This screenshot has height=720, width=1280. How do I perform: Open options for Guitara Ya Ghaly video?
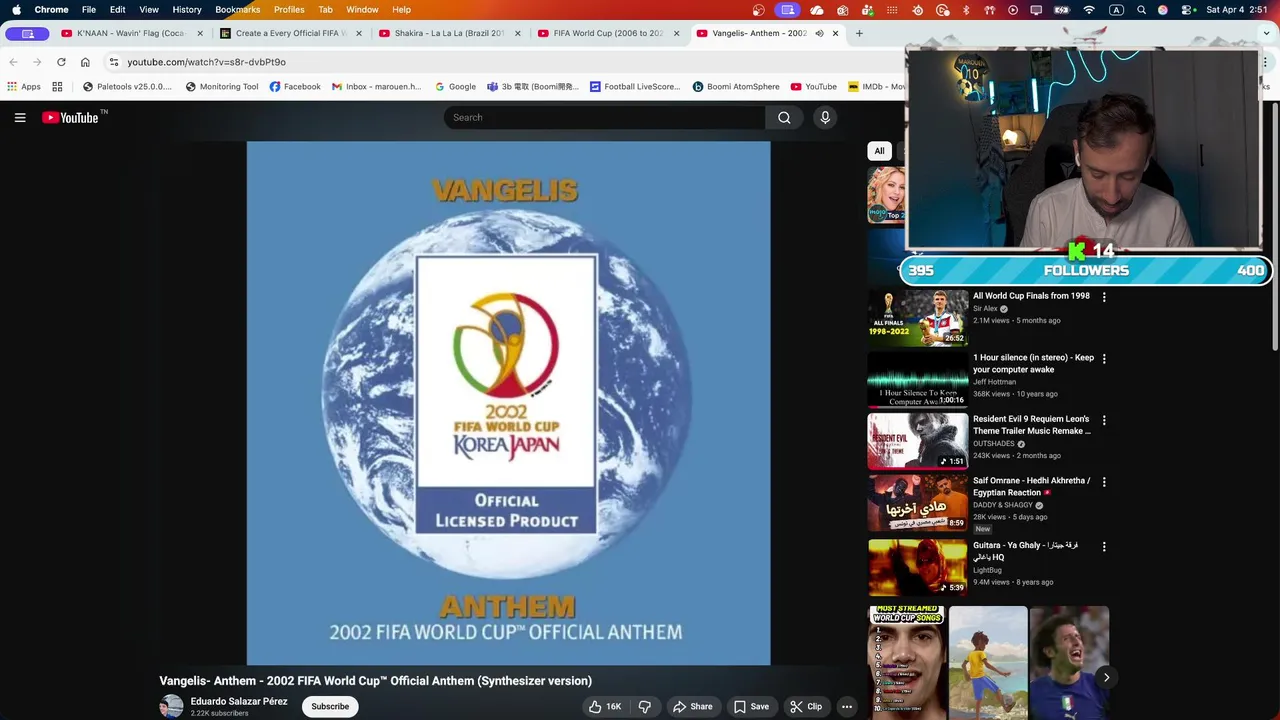(1104, 547)
